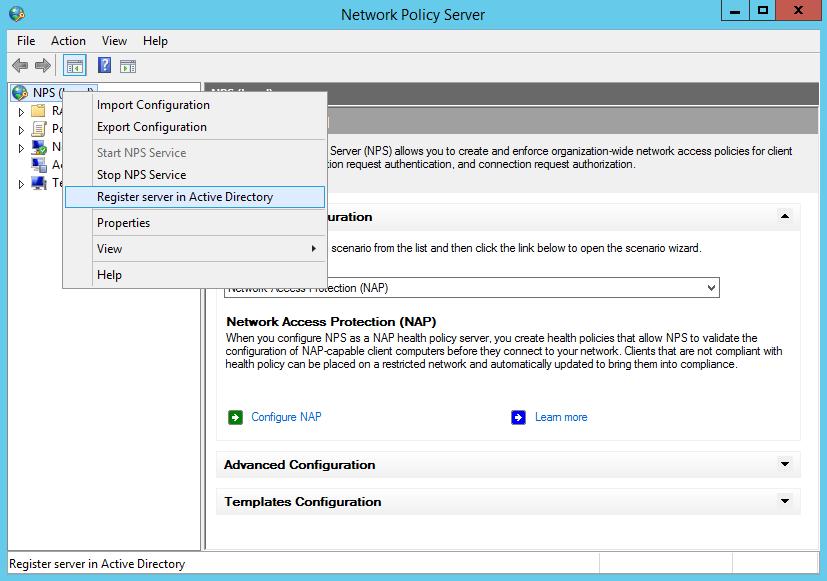This screenshot has height=581, width=827.
Task: Click Stop NPS Service menu entry
Action: point(141,175)
